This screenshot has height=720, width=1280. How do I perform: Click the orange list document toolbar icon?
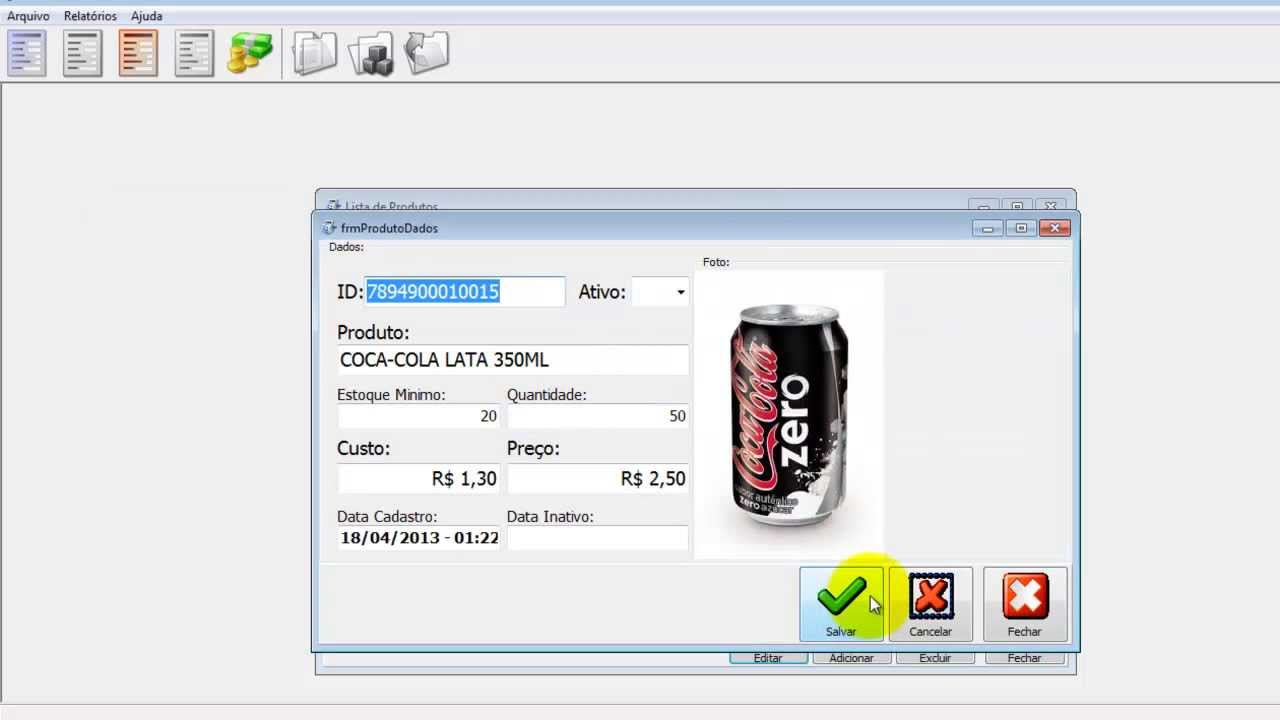(x=138, y=52)
